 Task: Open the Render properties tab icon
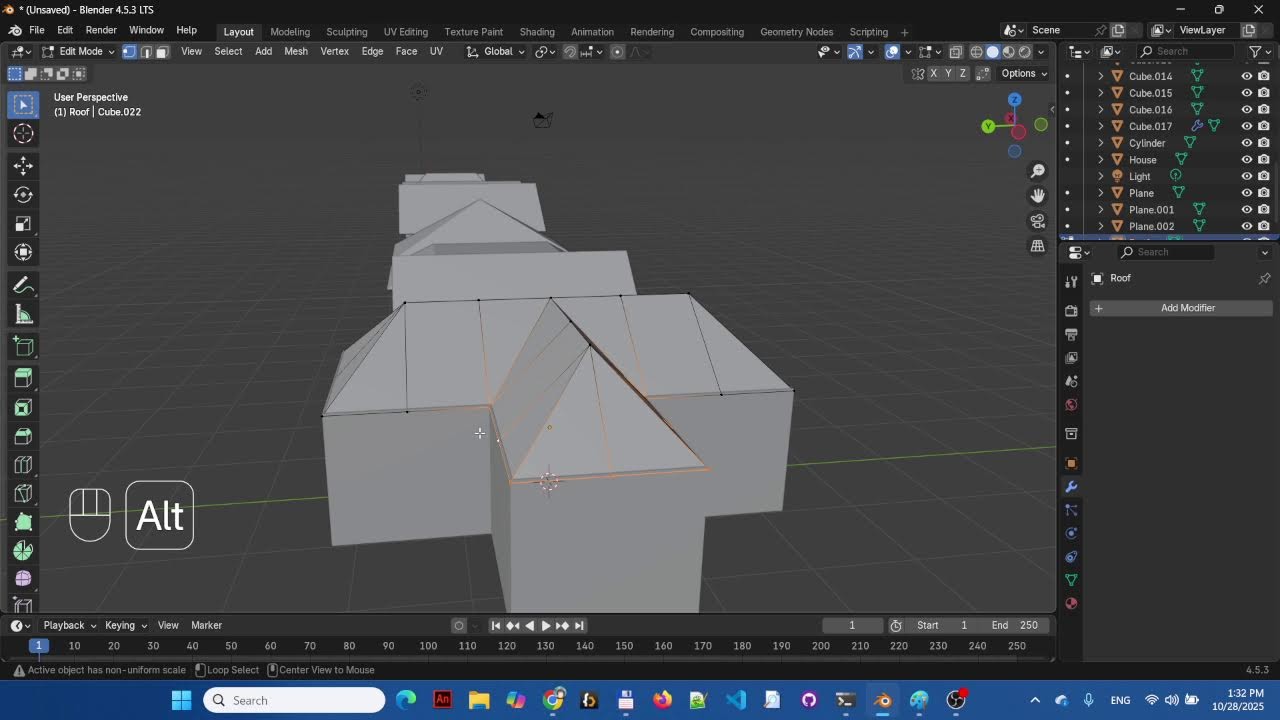(1071, 310)
